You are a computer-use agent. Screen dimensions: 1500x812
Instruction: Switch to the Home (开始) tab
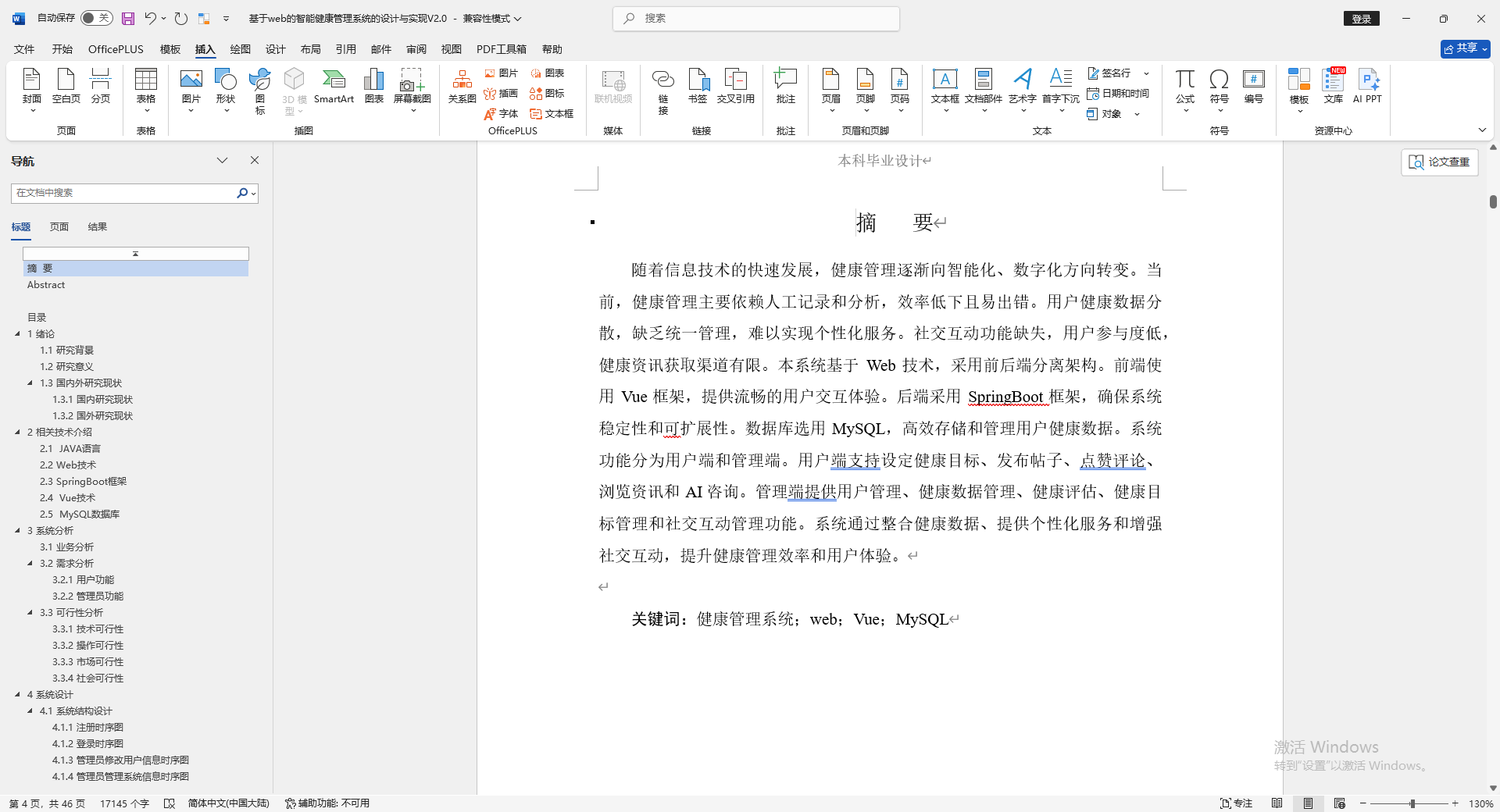point(62,49)
